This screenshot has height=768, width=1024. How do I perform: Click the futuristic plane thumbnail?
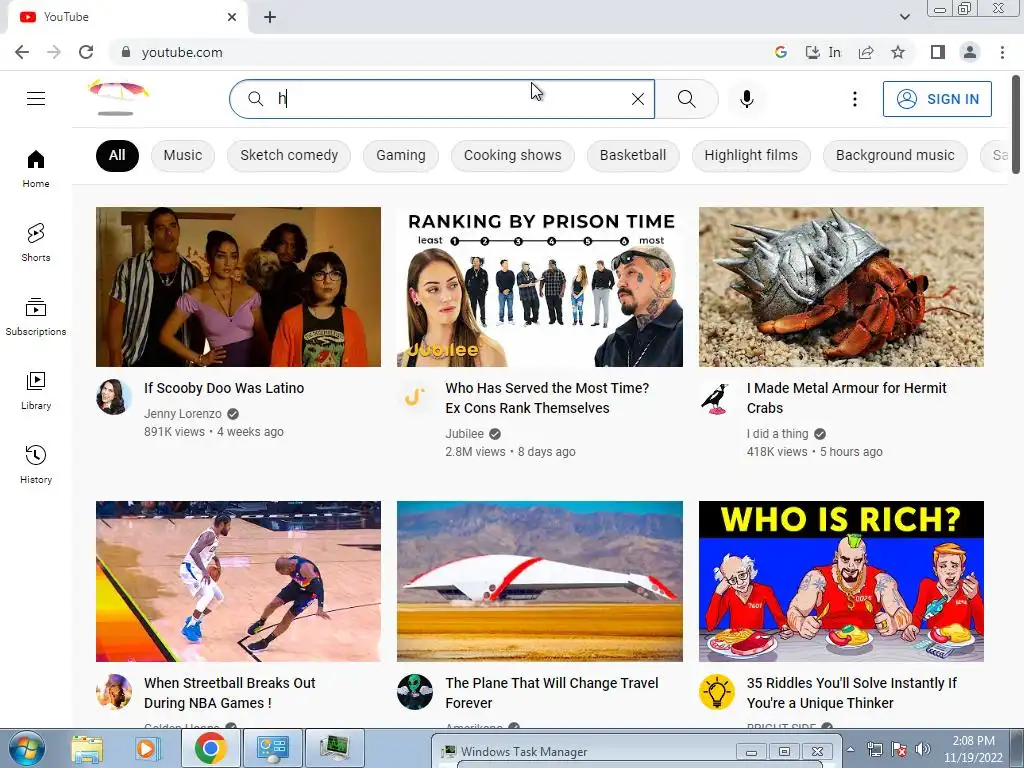pos(540,581)
